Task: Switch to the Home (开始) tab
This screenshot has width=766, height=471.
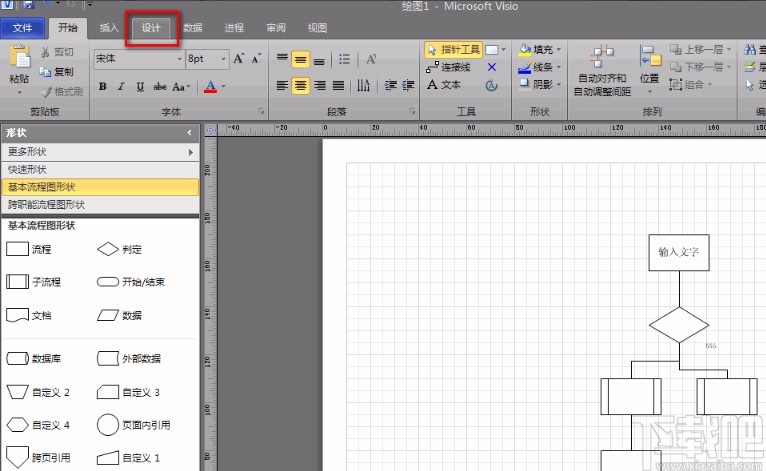Action: coord(68,28)
